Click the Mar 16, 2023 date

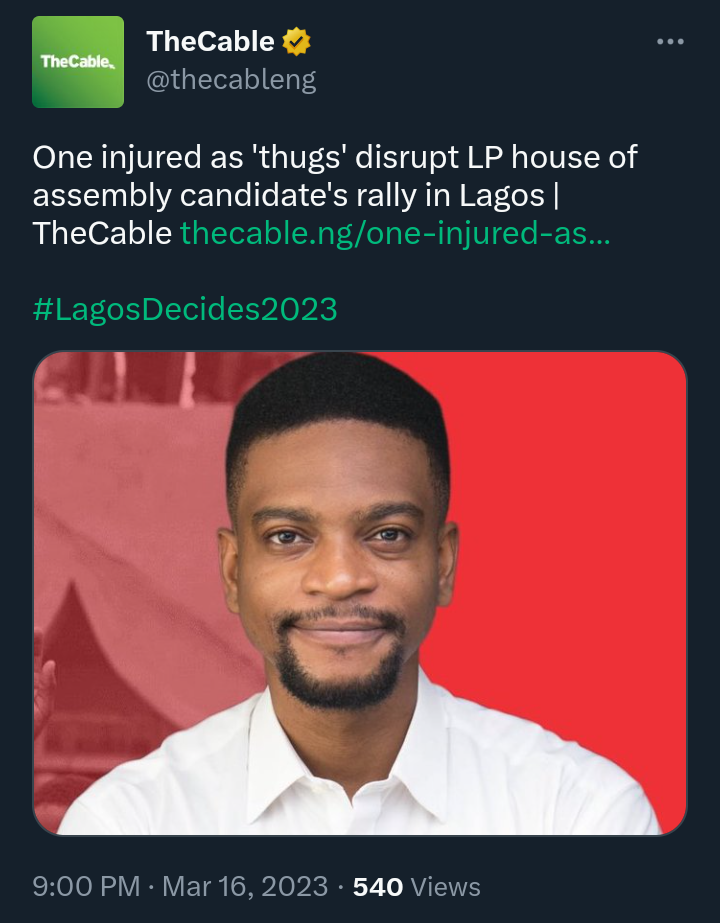[x=245, y=886]
